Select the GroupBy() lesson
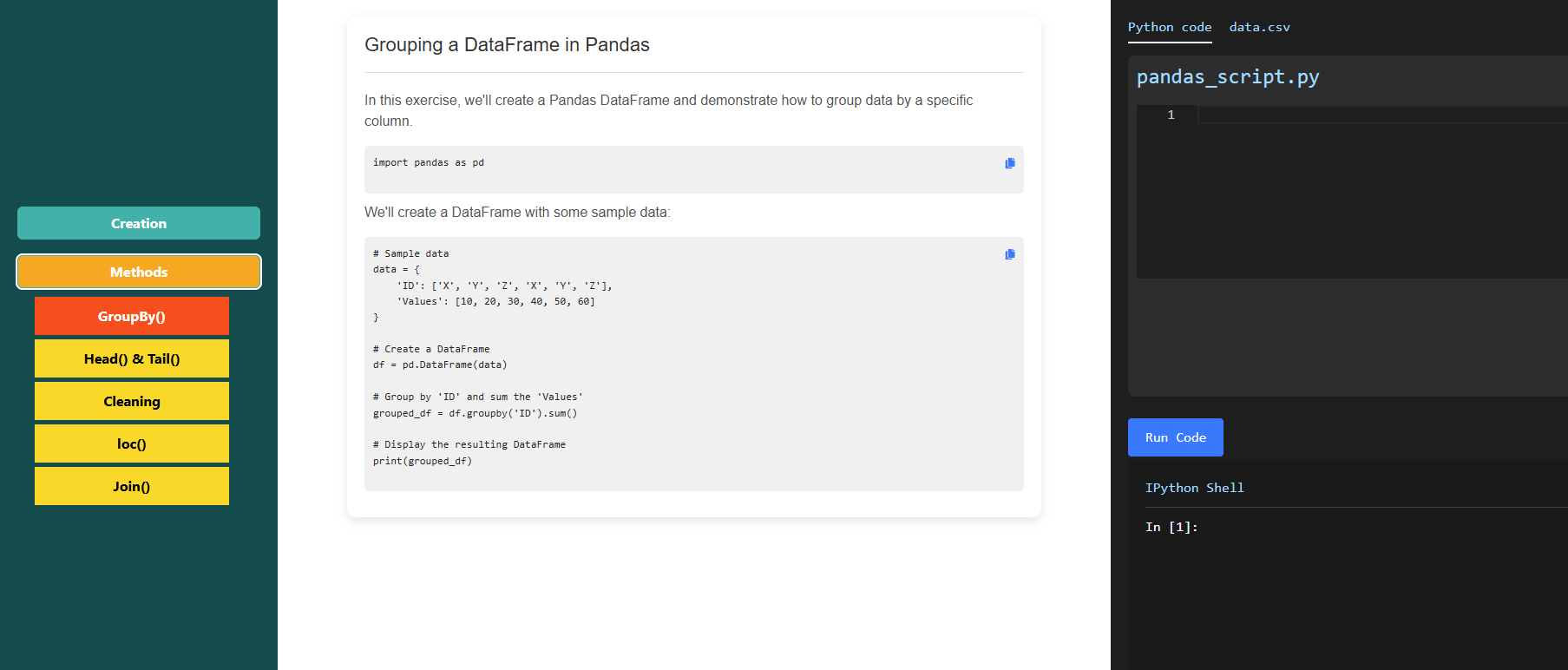Image resolution: width=1568 pixels, height=670 pixels. (x=132, y=316)
